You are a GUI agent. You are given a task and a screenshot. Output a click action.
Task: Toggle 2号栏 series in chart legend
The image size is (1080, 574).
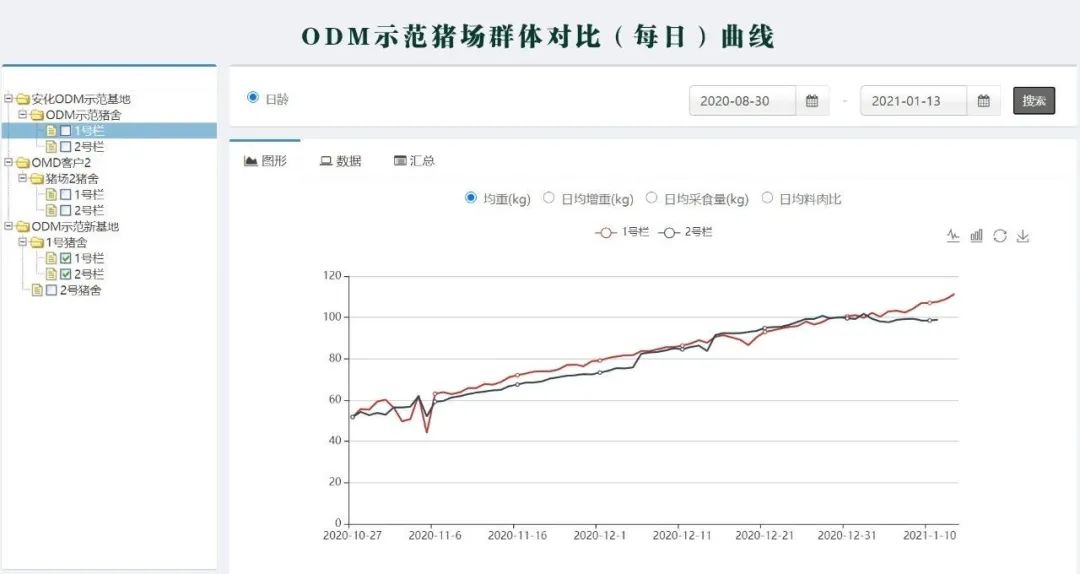pos(684,232)
